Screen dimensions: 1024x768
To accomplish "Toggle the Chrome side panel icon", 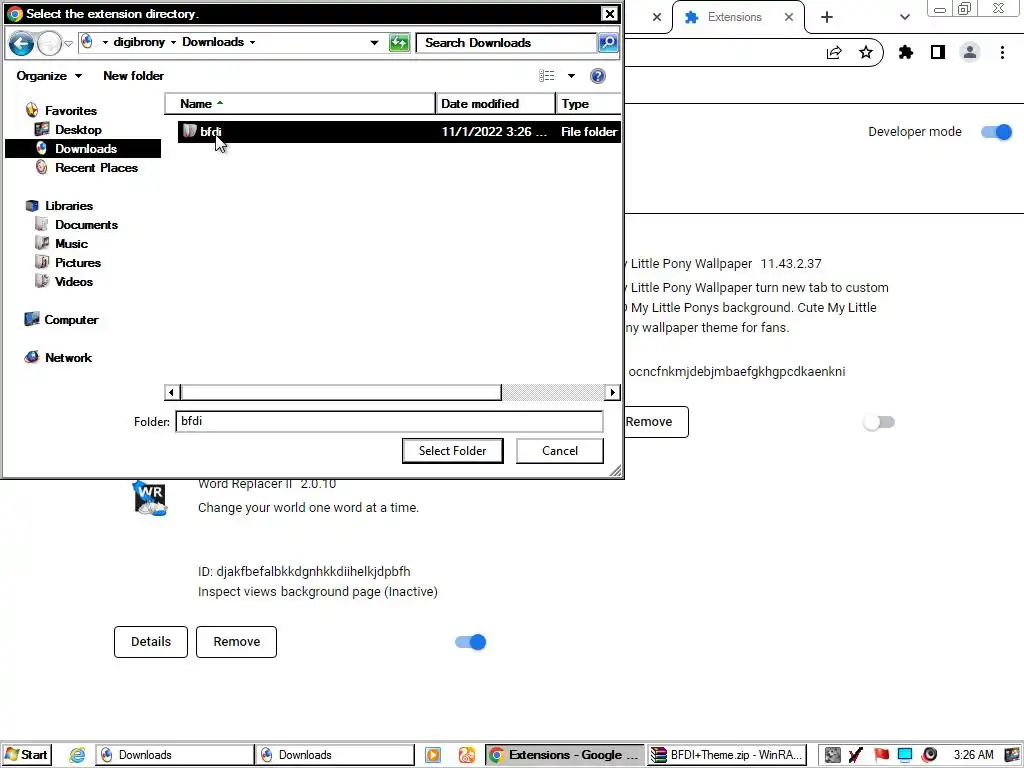I will click(938, 52).
